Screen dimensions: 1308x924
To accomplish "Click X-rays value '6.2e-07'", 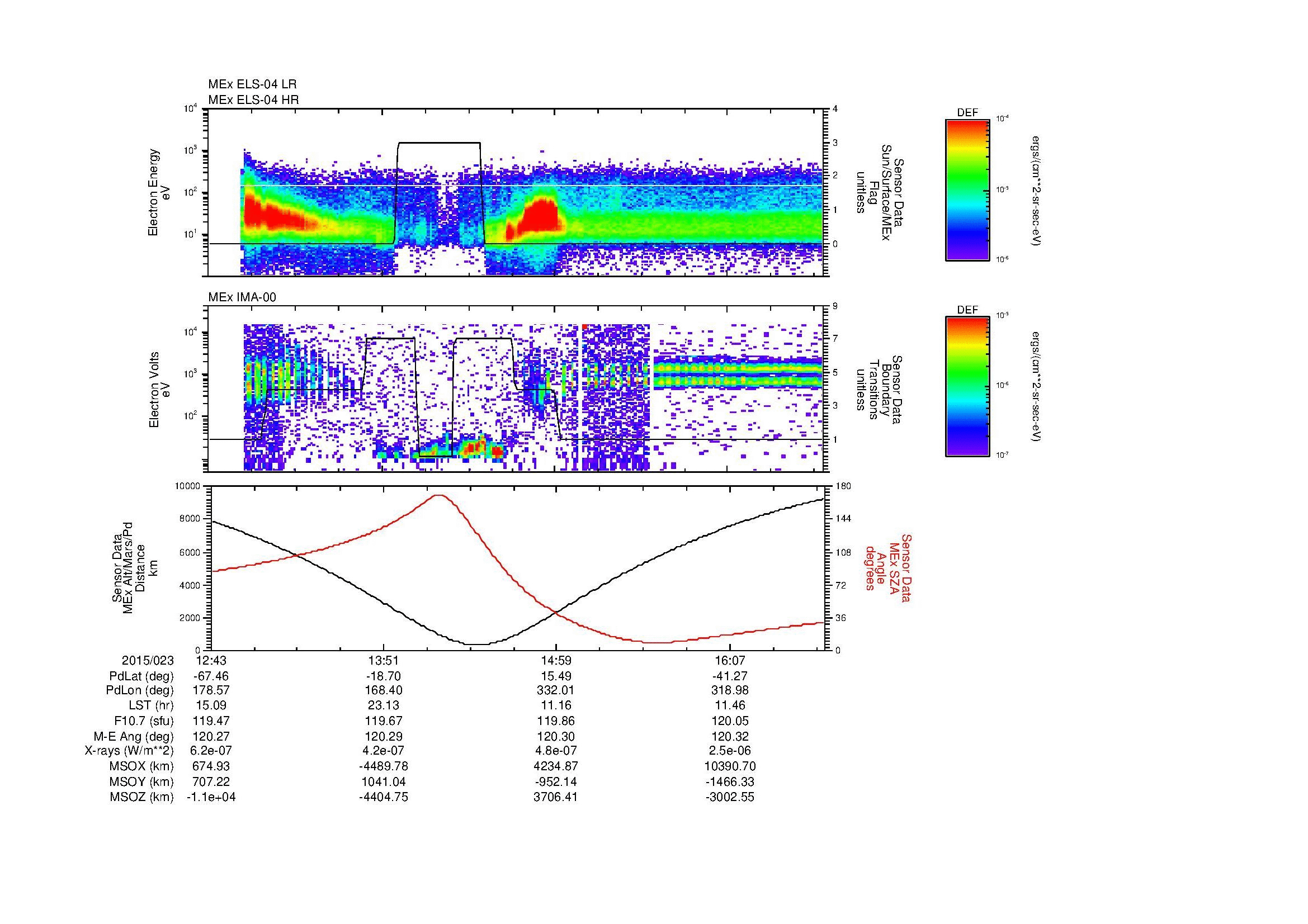I will pyautogui.click(x=211, y=751).
